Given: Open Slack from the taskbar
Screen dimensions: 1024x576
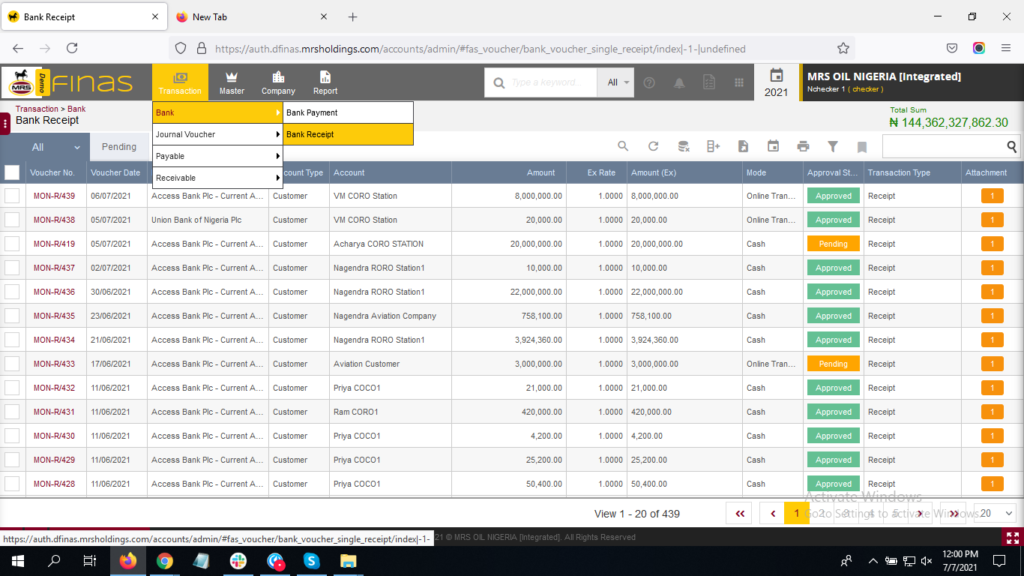Looking at the screenshot, I should click(238, 561).
